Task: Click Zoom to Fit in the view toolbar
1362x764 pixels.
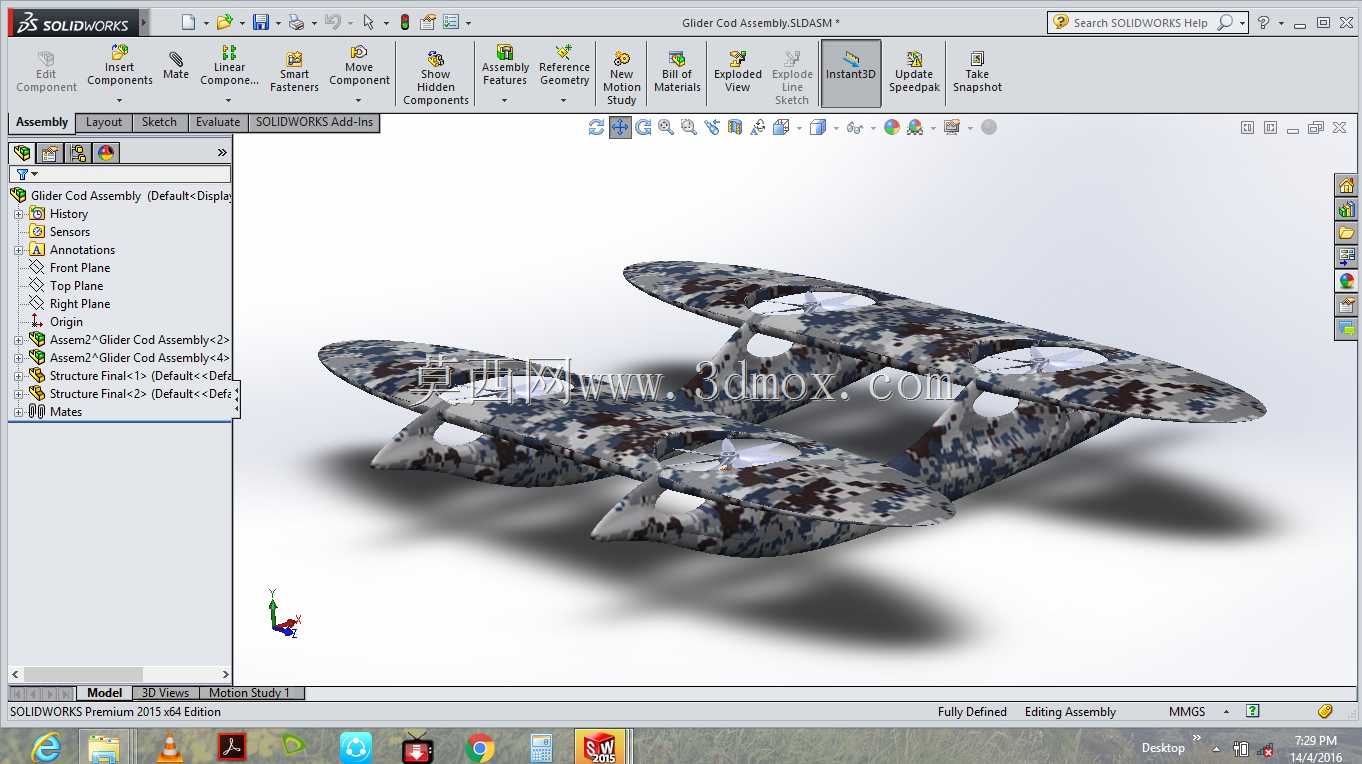Action: (666, 127)
